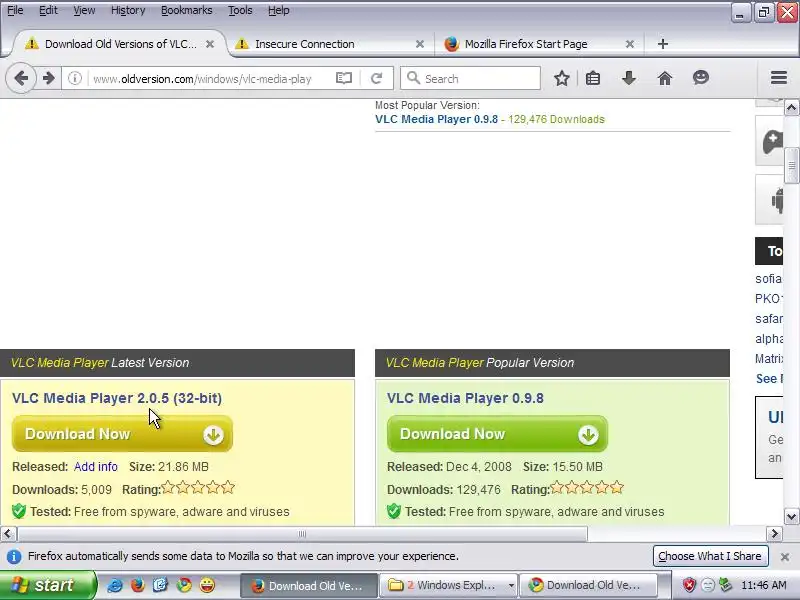The width and height of the screenshot is (800, 600).
Task: Show bookmarks list icon
Action: click(593, 78)
